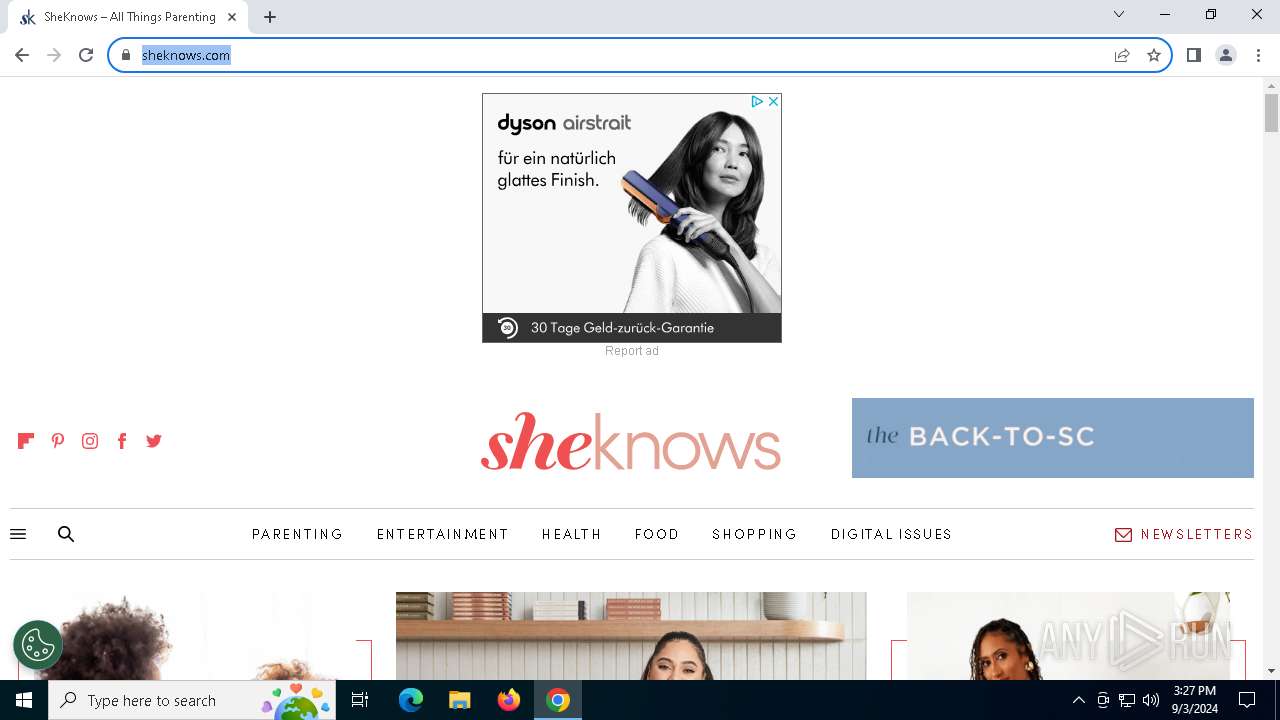Go back to previous page
The image size is (1280, 720).
click(x=22, y=55)
